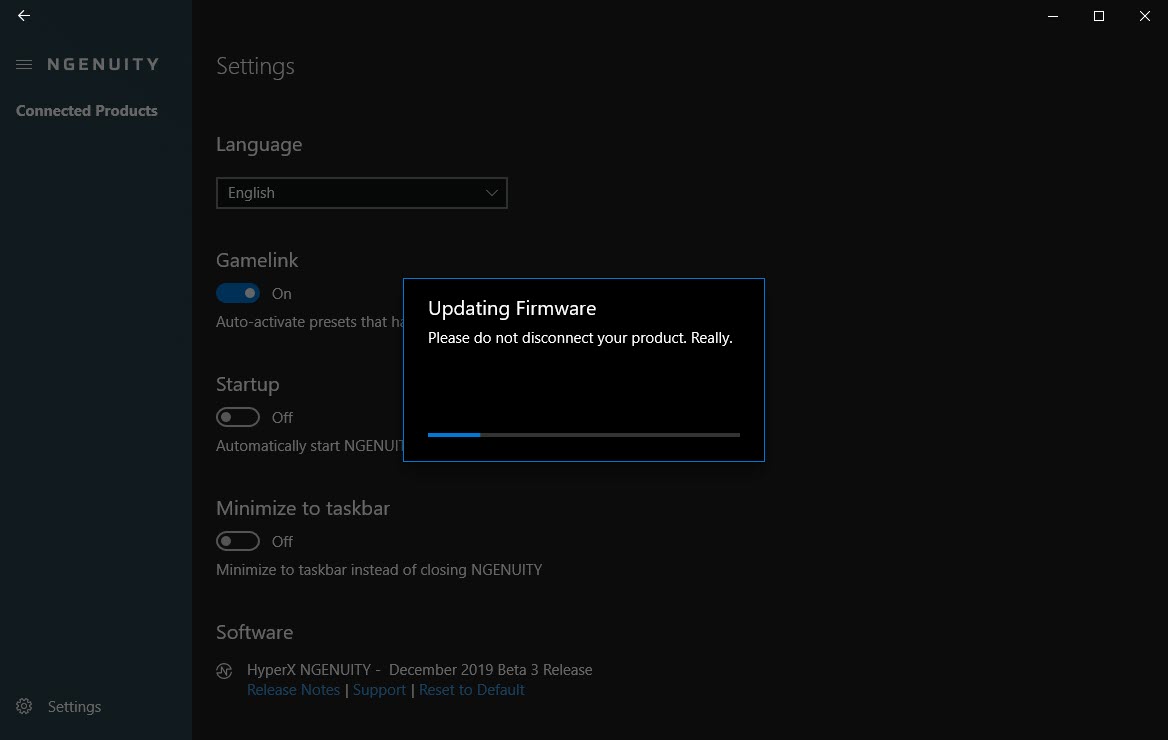Screen dimensions: 1168x740
Task: Click the Startup section heading
Action: point(248,385)
